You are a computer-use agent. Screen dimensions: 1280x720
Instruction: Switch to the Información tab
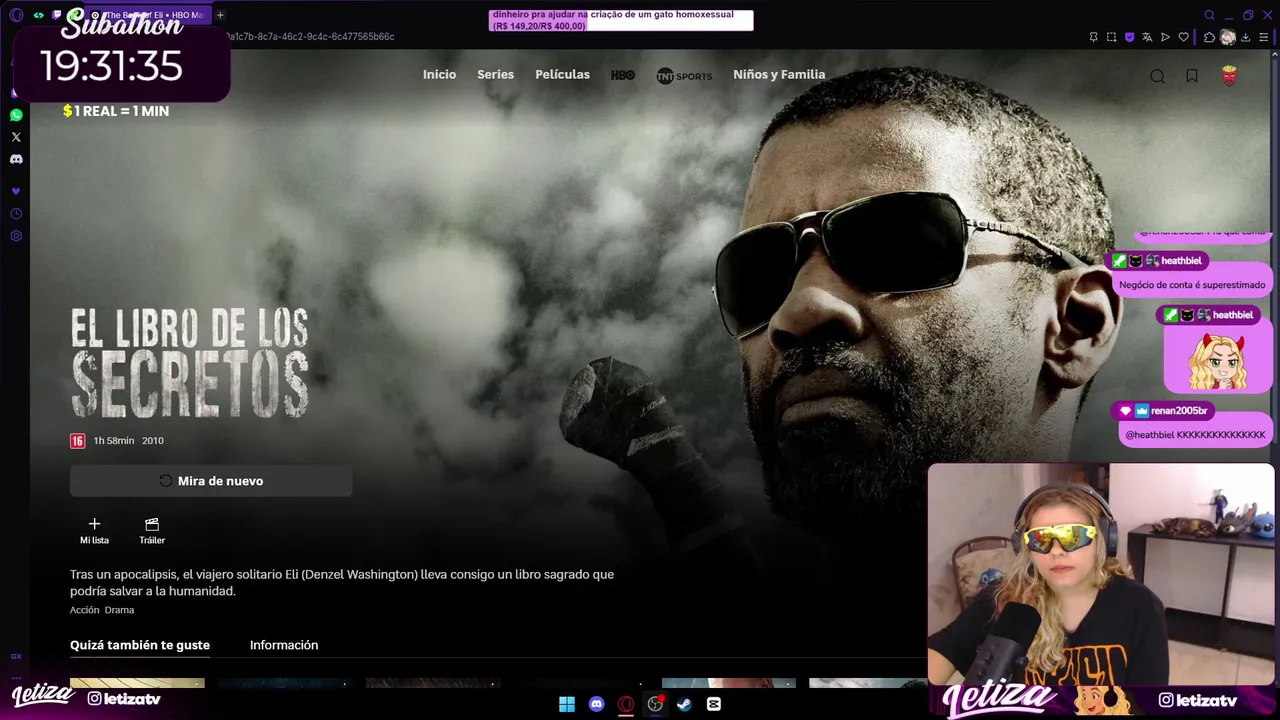(284, 645)
